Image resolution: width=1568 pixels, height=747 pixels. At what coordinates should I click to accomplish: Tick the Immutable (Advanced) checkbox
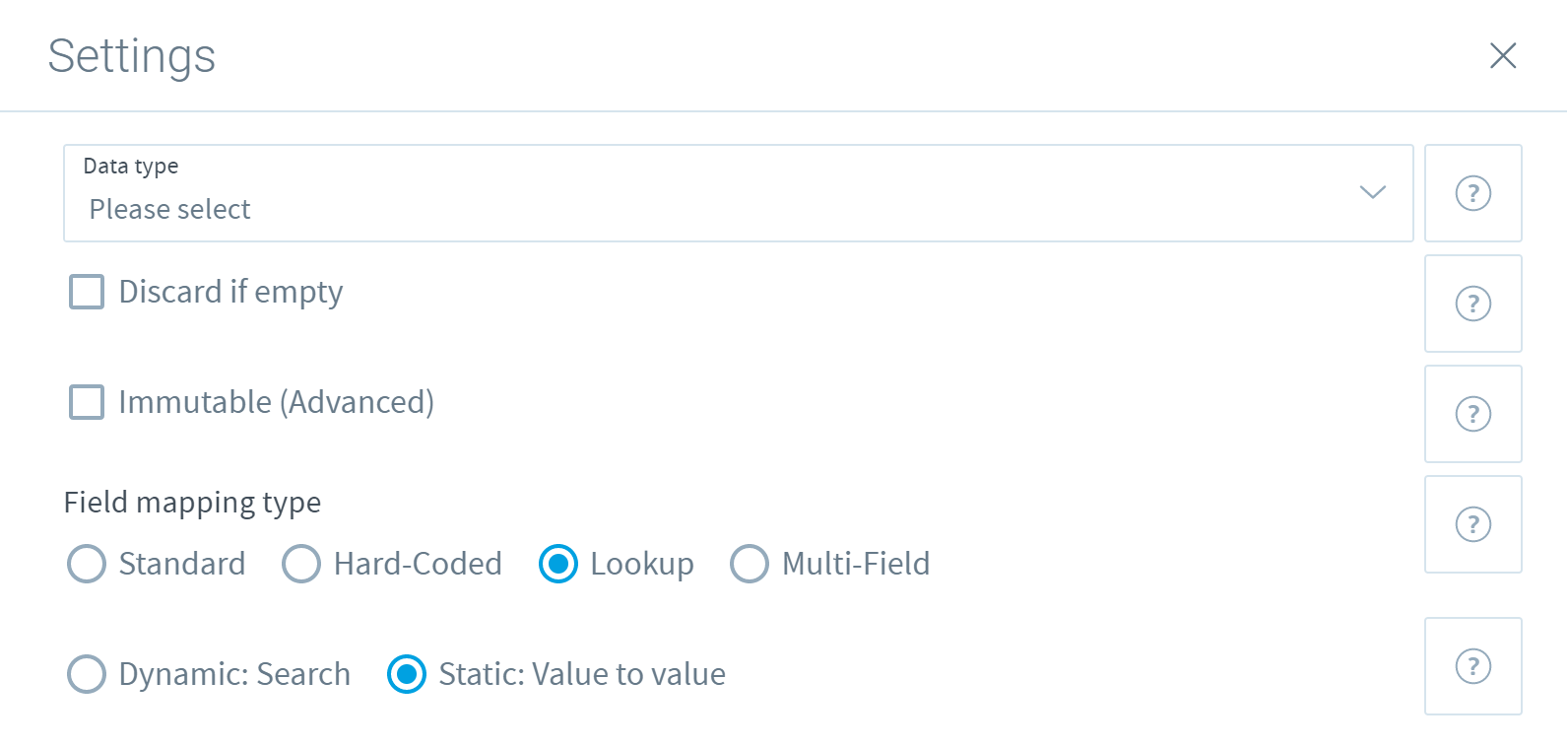(87, 402)
